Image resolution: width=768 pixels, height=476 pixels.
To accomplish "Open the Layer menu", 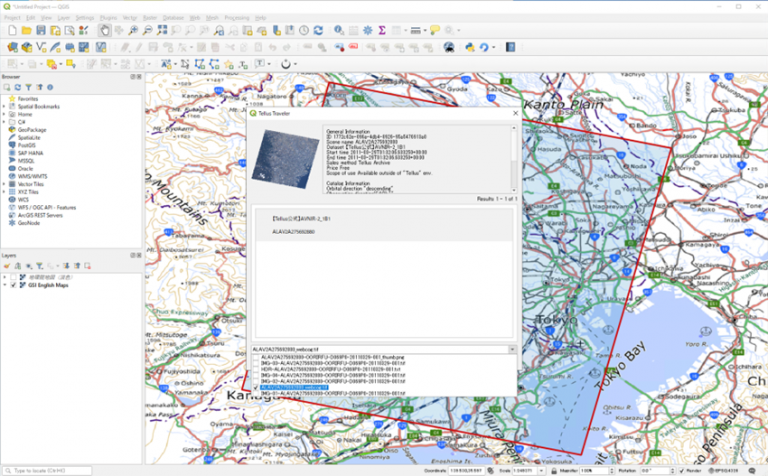I will coord(64,18).
